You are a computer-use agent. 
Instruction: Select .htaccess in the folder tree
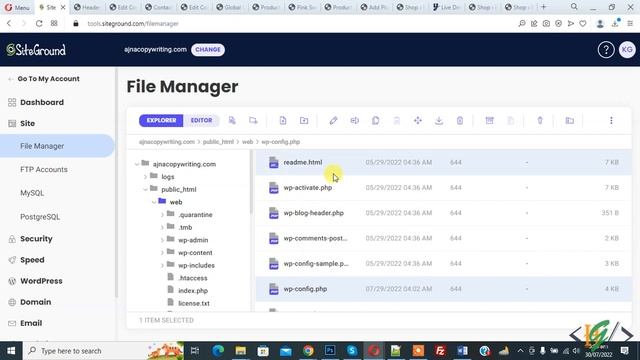(193, 278)
